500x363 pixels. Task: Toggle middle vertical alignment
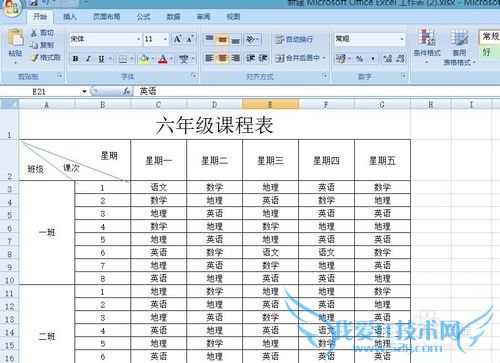pos(222,39)
